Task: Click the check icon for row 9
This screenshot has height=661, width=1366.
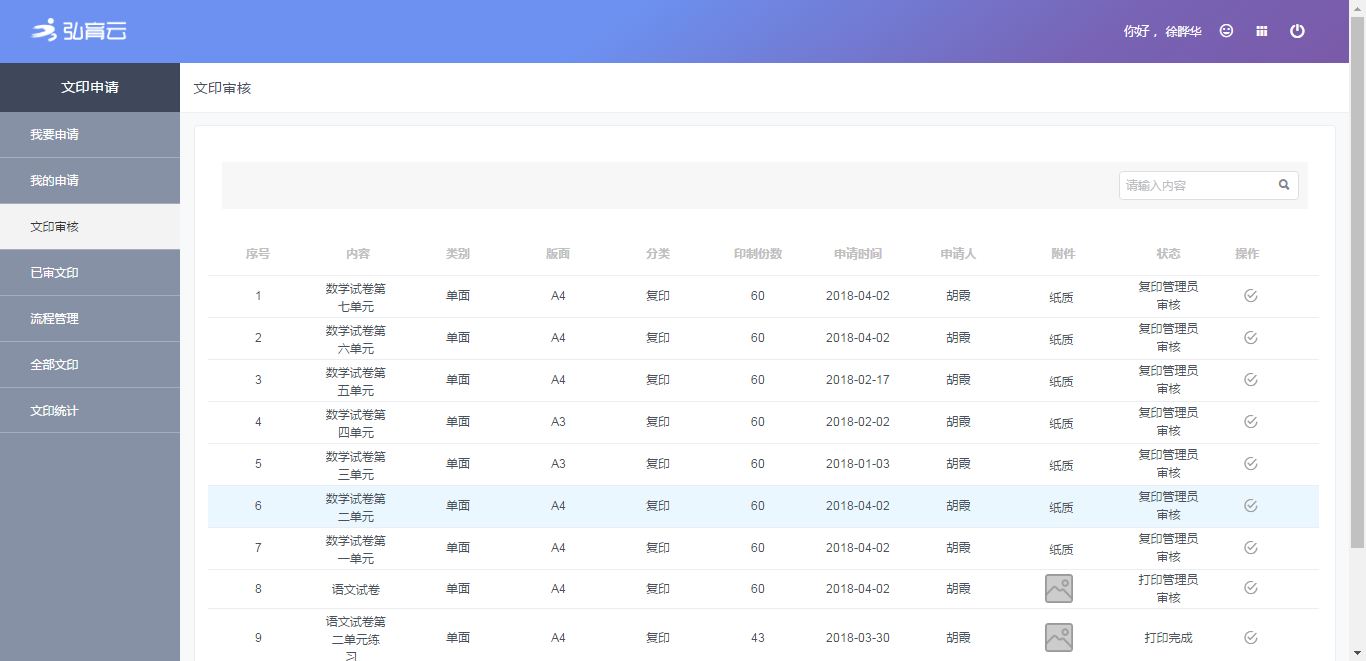Action: pyautogui.click(x=1250, y=638)
